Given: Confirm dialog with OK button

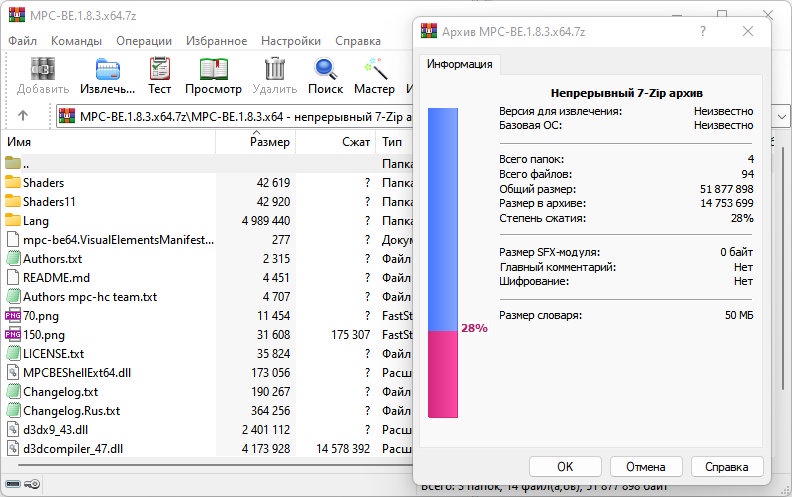Looking at the screenshot, I should [565, 467].
